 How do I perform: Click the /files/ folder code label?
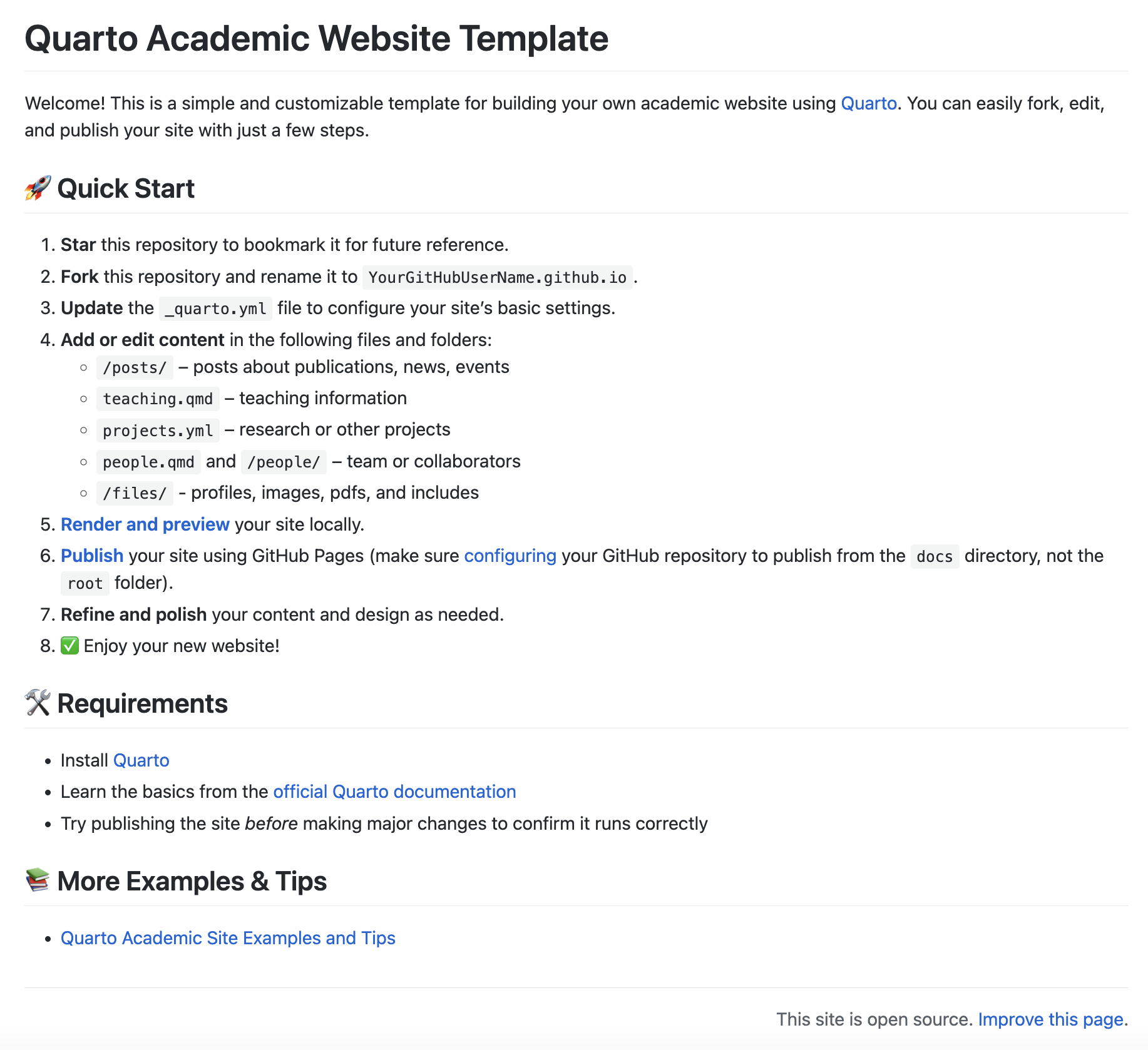(x=135, y=493)
